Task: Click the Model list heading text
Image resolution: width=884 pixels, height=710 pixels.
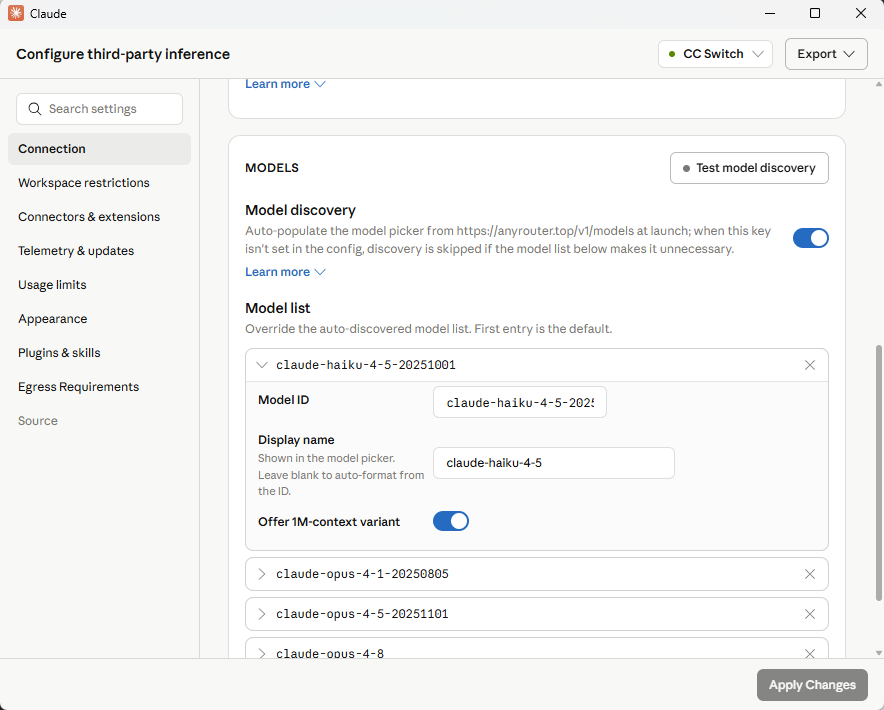Action: [x=277, y=308]
